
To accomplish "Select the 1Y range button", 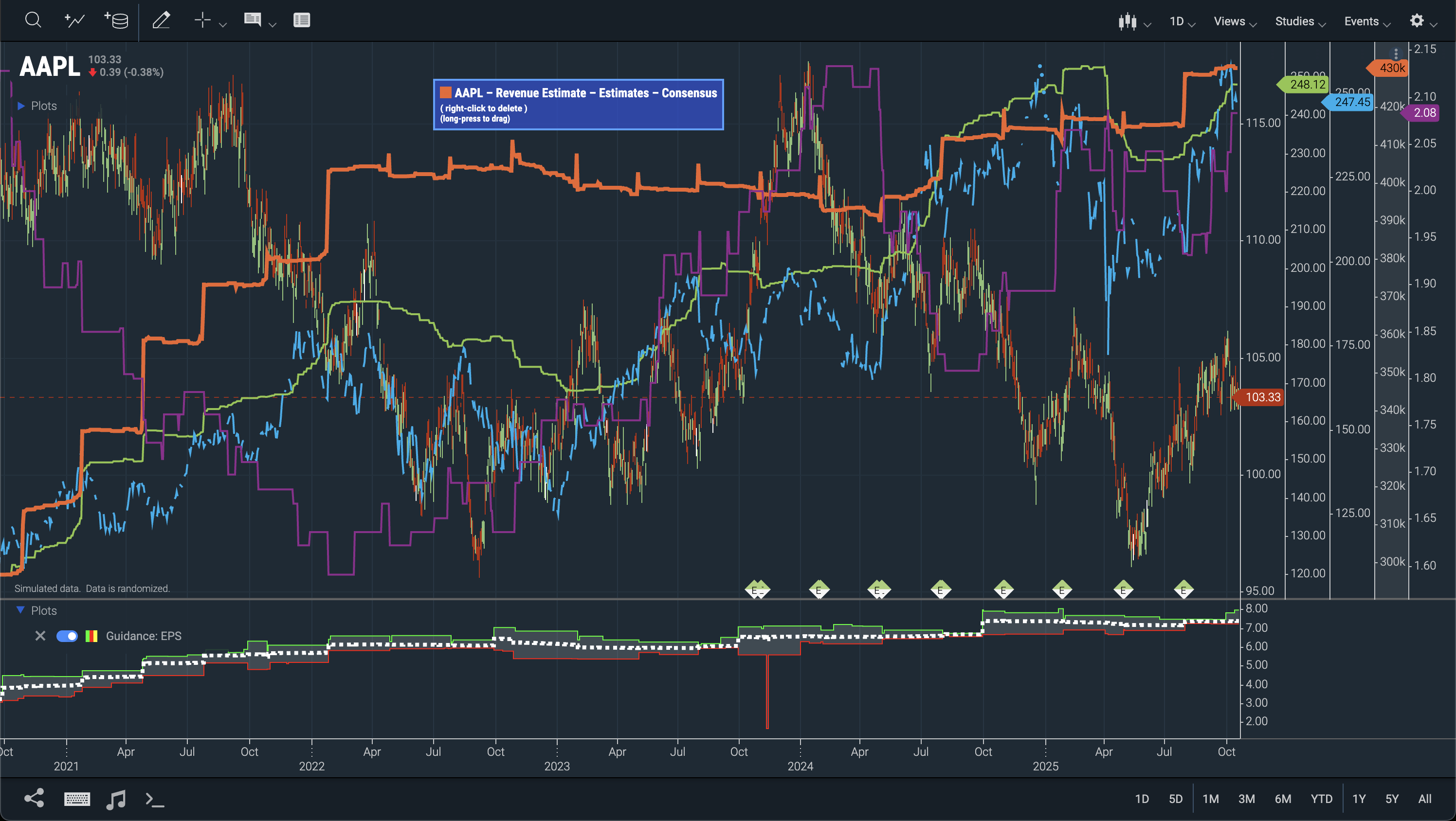I will click(x=1359, y=799).
